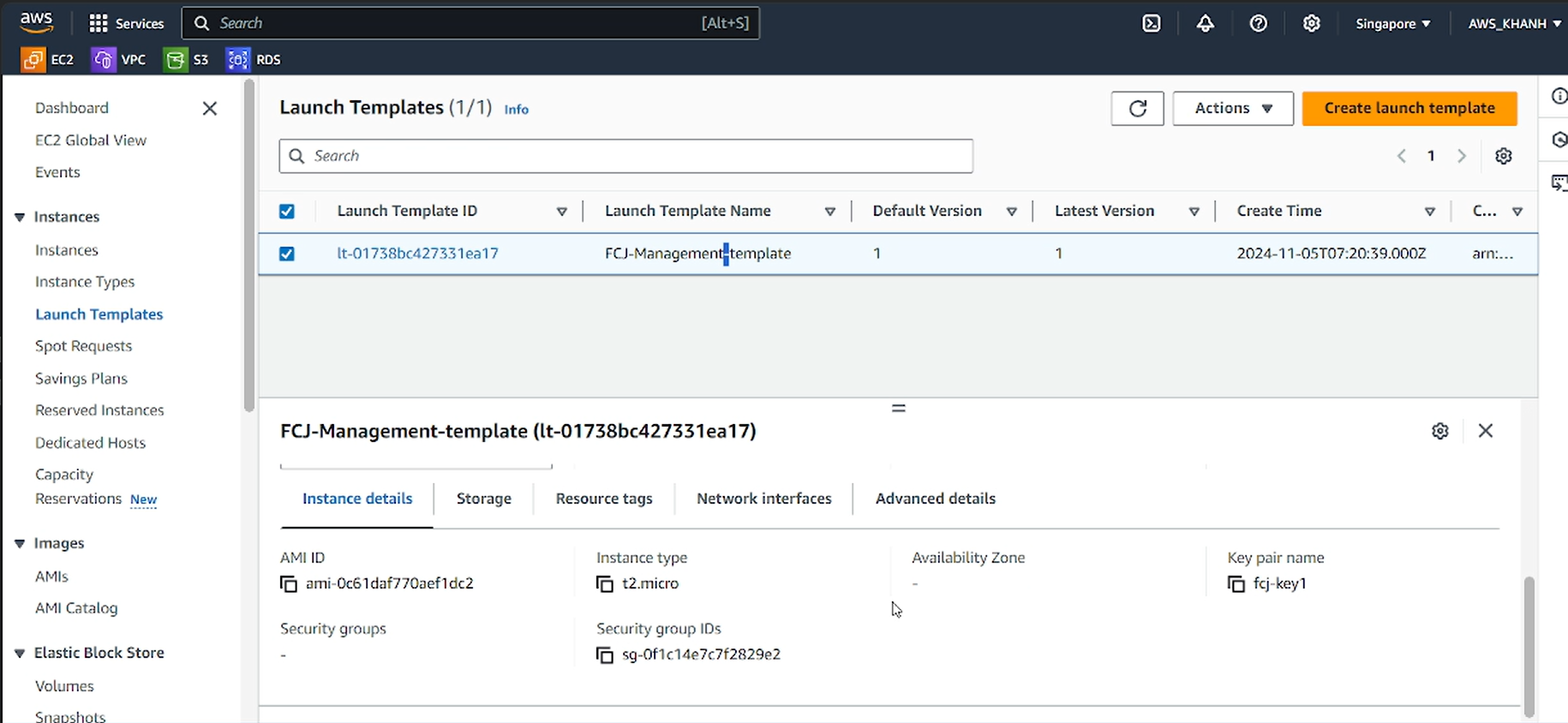
Task: Copy the t2.micro instance type
Action: pos(605,584)
